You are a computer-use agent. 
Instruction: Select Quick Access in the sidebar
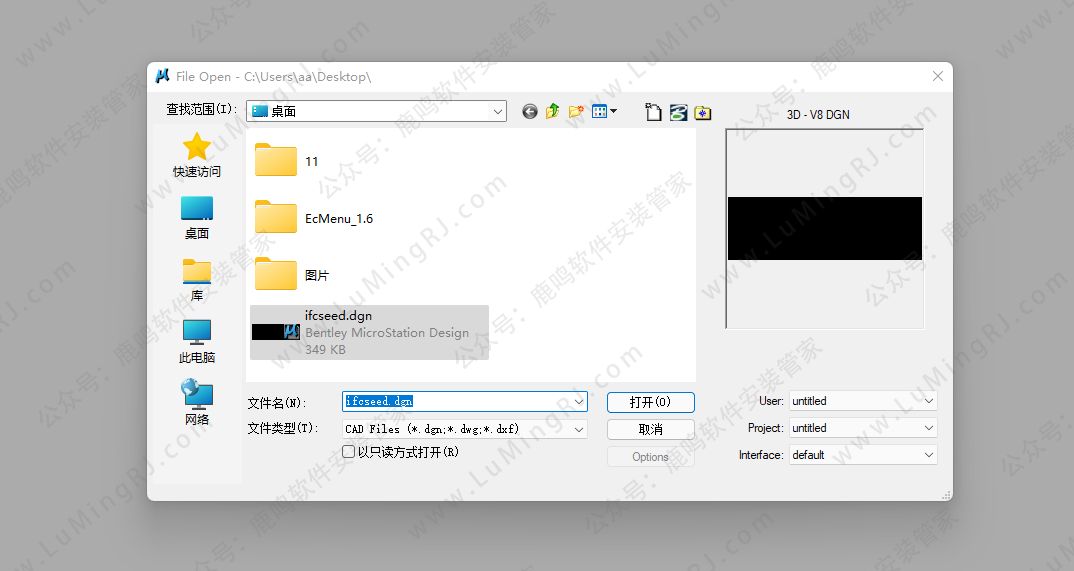point(197,156)
